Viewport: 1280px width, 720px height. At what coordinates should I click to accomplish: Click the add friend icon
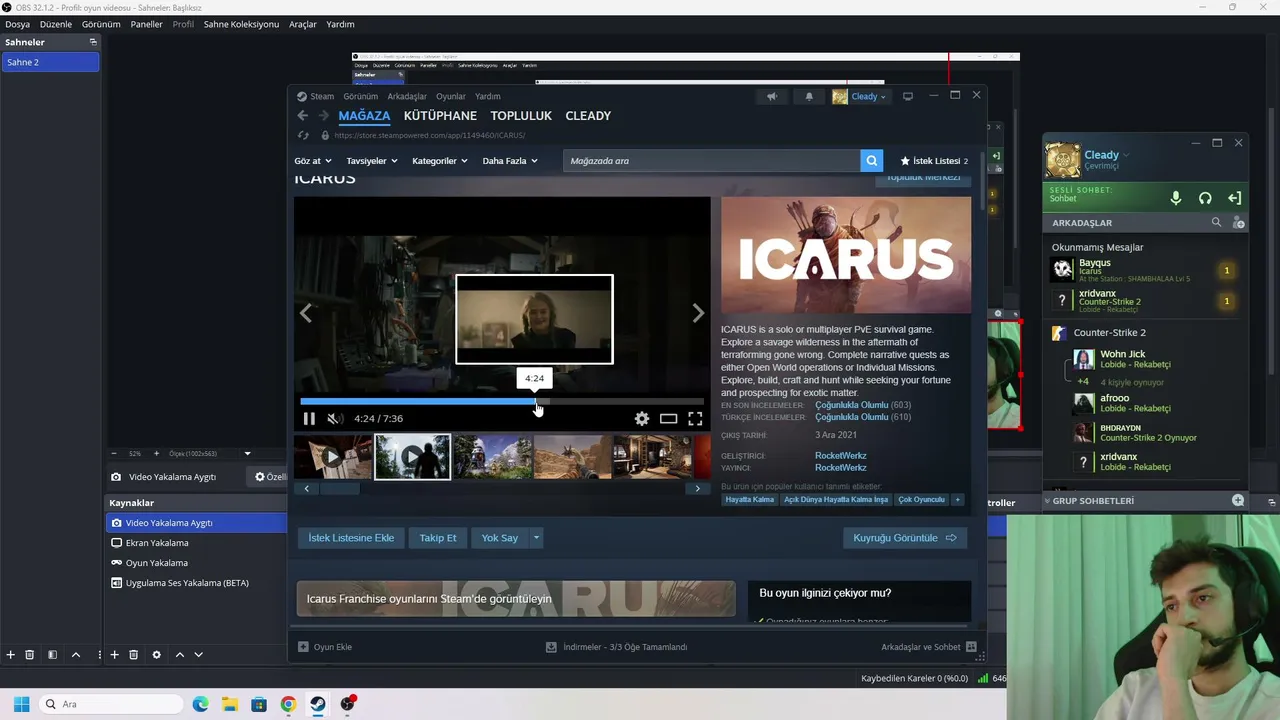point(1238,223)
